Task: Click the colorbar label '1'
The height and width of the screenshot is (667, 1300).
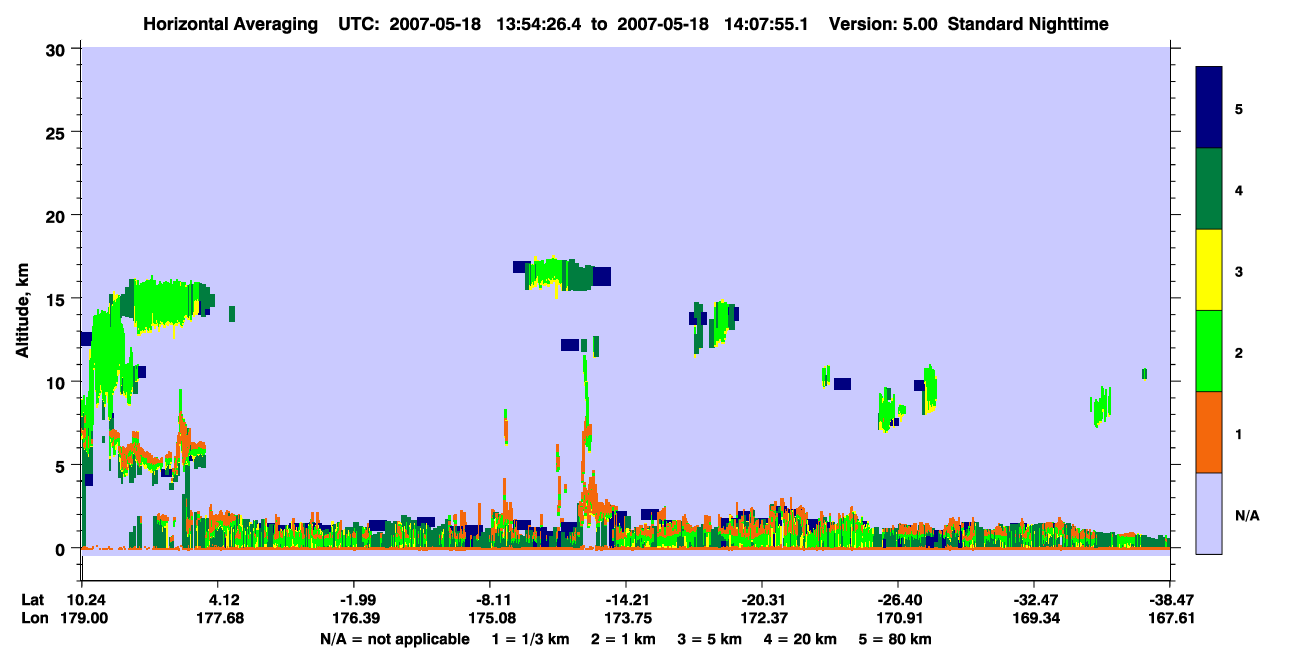Action: 1239,433
